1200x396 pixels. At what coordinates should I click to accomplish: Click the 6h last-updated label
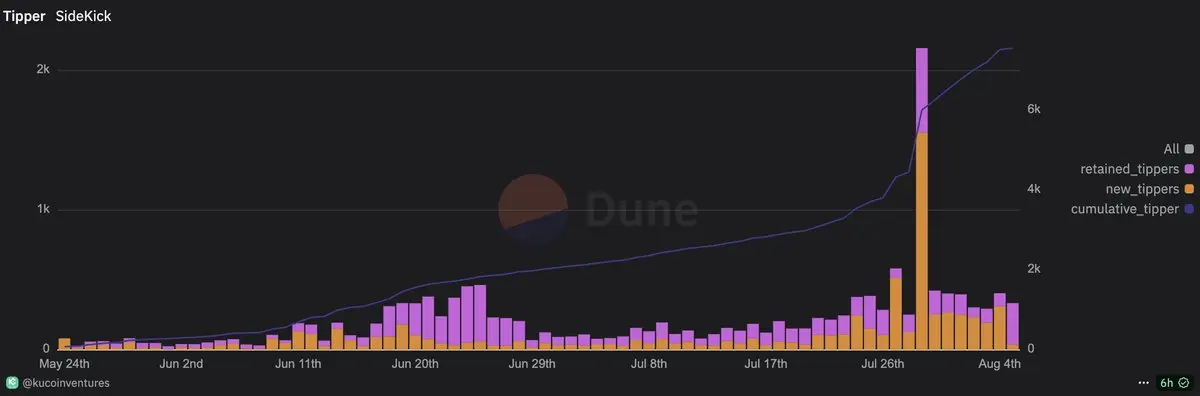coord(1166,383)
